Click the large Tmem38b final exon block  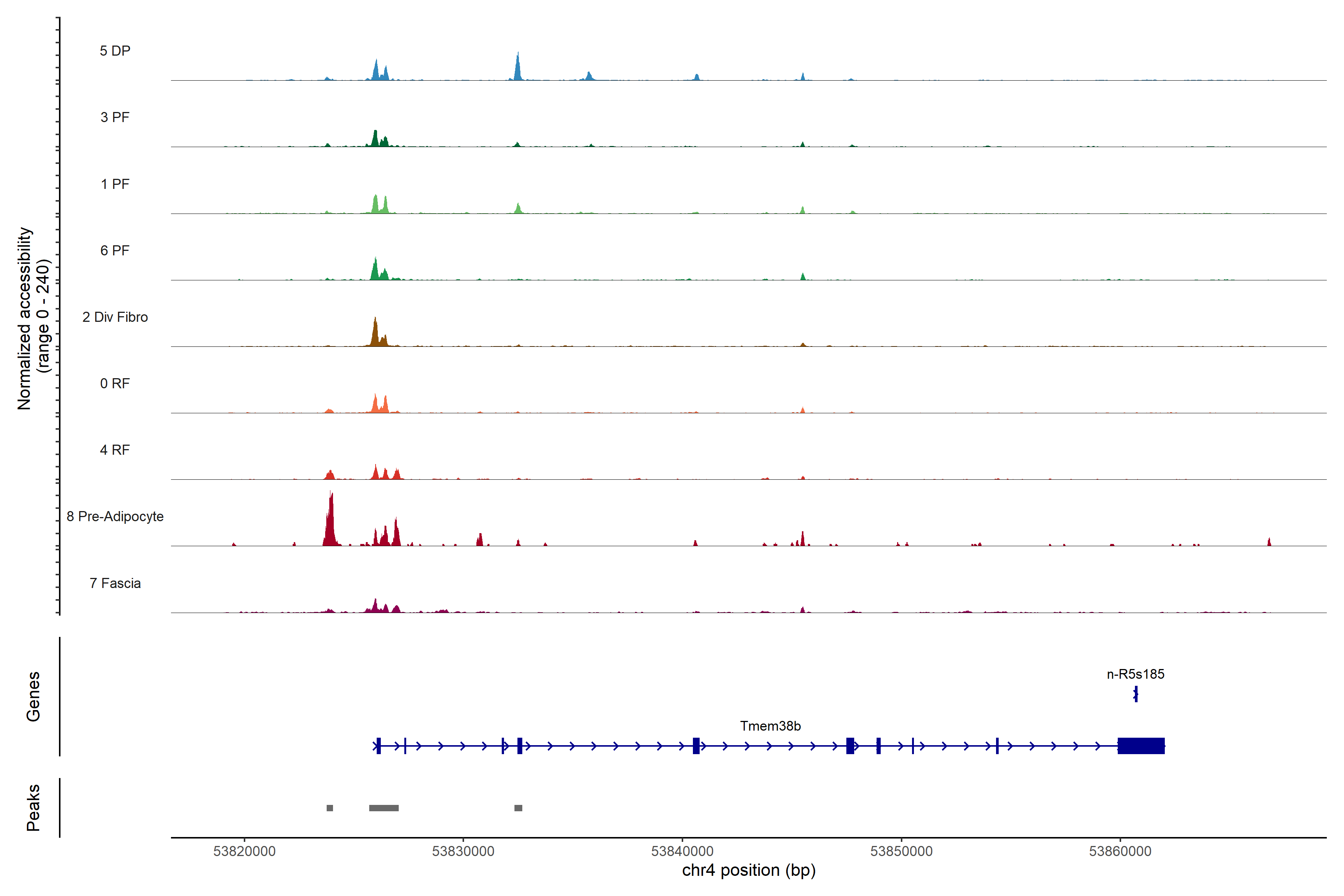click(x=1141, y=746)
